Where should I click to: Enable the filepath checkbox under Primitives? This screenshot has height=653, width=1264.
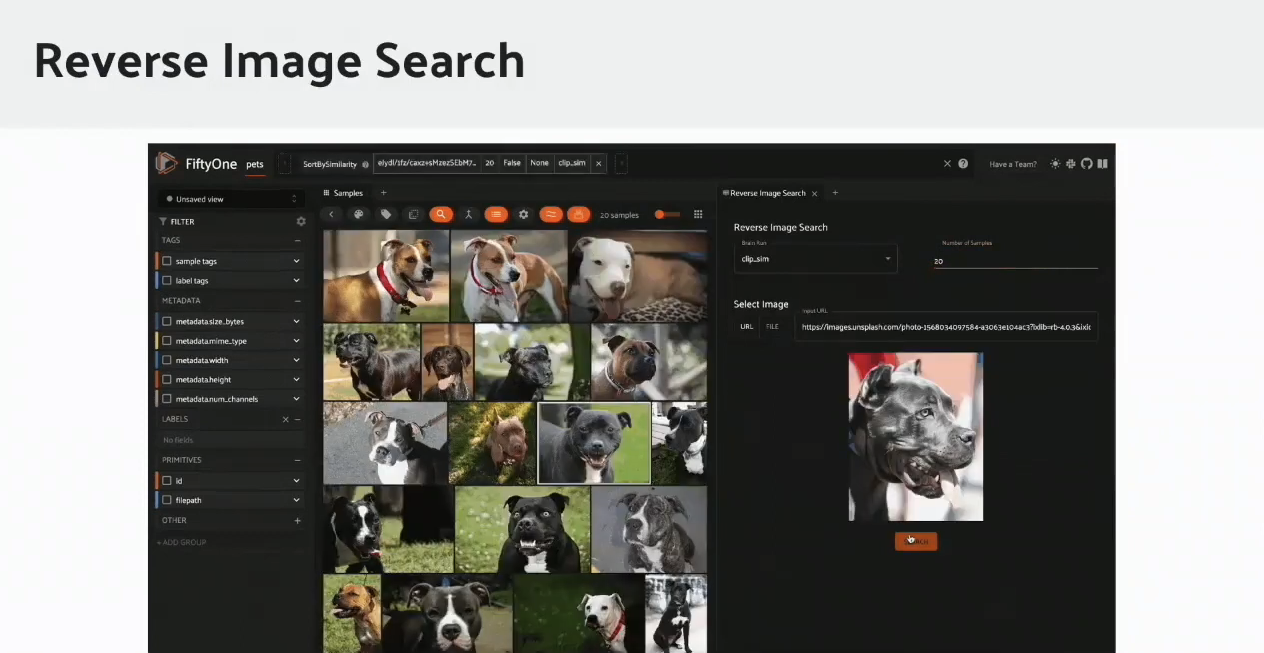pyautogui.click(x=166, y=500)
